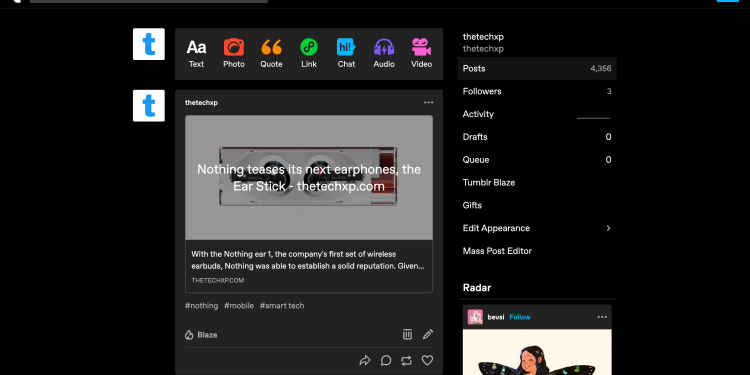Create a new Video post

click(421, 54)
